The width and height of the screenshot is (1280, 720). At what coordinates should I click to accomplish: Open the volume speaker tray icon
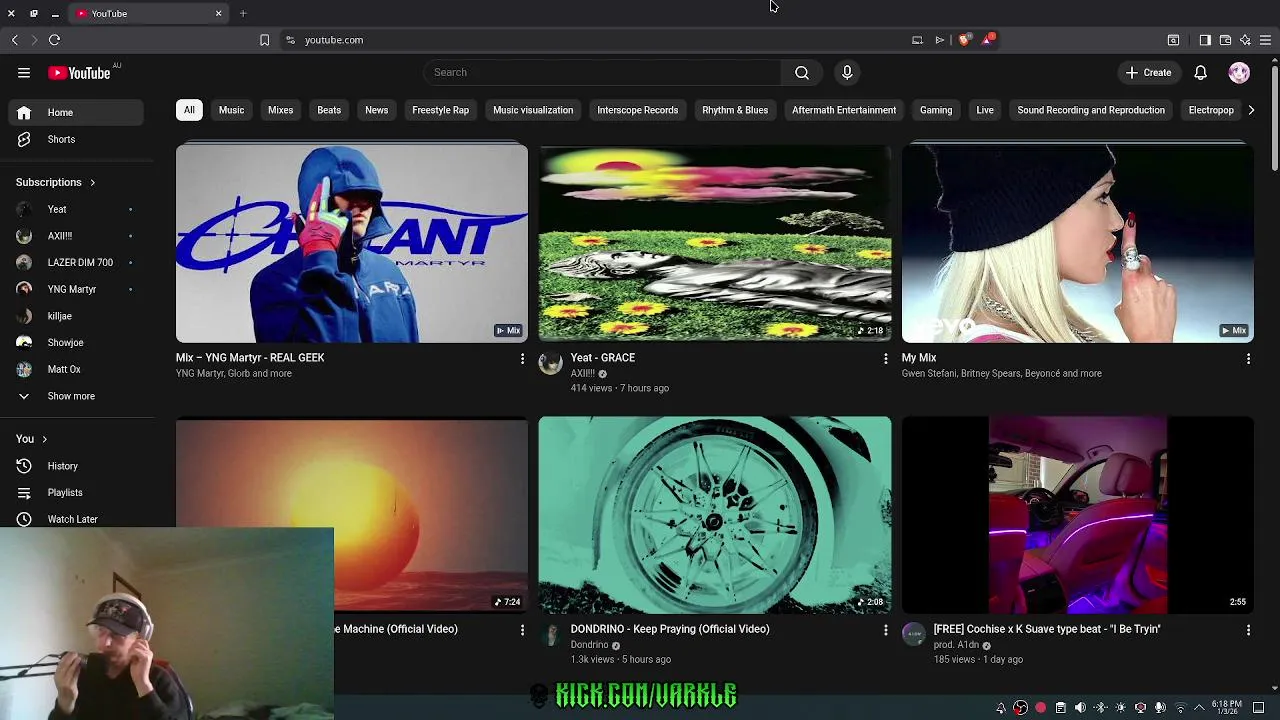pyautogui.click(x=1080, y=708)
